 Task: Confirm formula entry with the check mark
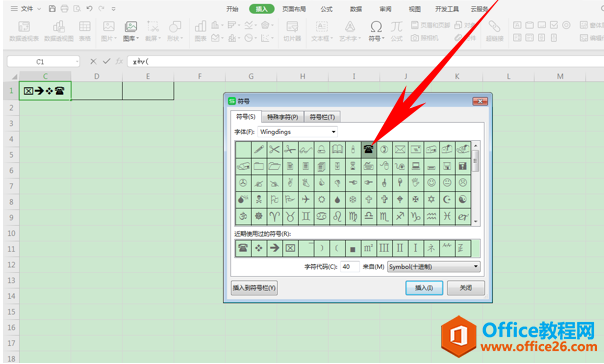click(x=106, y=61)
